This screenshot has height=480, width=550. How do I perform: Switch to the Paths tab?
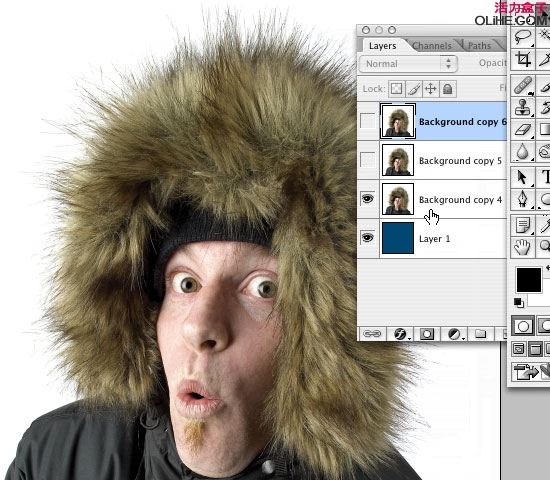[x=479, y=46]
